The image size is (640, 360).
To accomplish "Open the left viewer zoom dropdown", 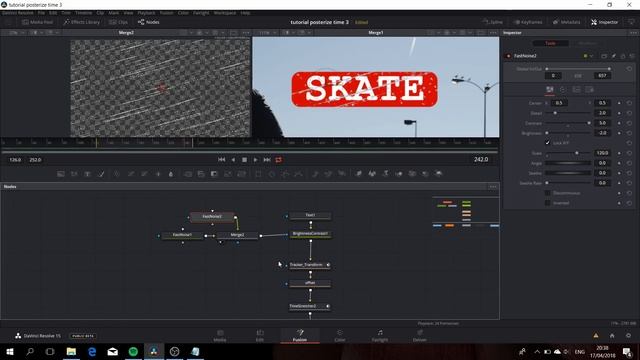I will tap(16, 33).
